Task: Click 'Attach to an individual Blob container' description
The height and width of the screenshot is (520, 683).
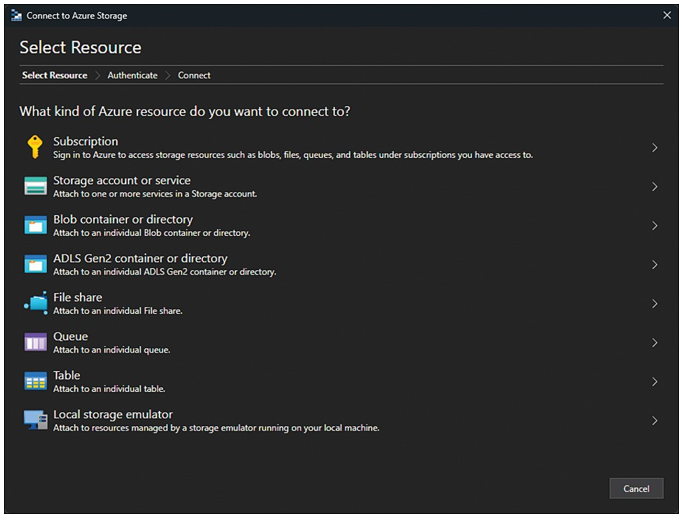Action: (x=152, y=233)
